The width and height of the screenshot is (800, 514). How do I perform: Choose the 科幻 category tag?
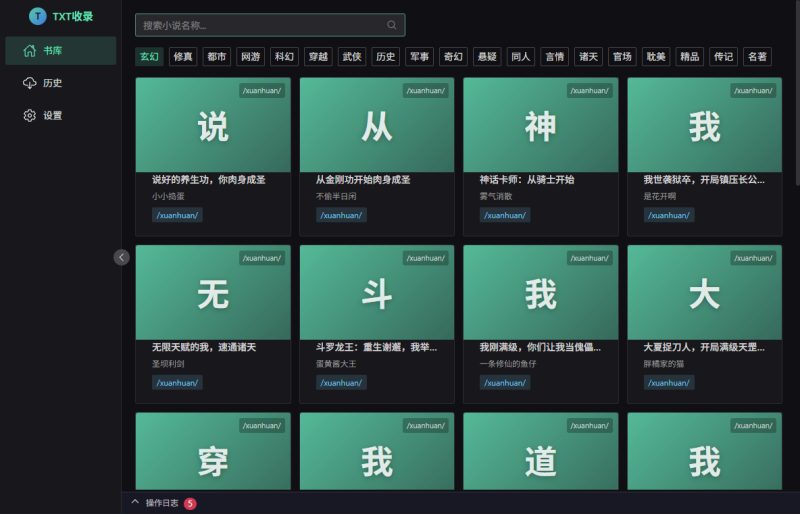click(284, 57)
